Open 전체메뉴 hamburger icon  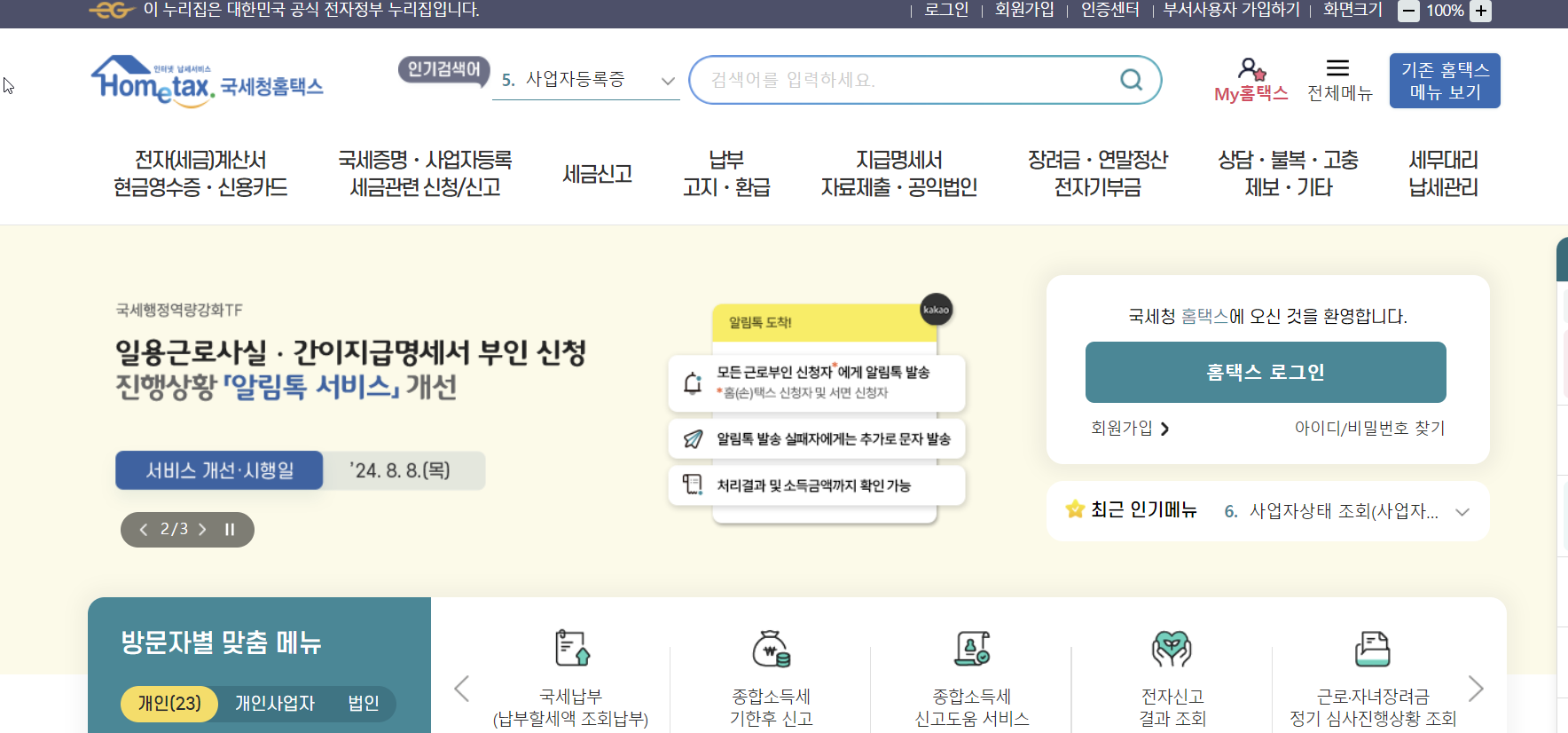click(x=1337, y=67)
